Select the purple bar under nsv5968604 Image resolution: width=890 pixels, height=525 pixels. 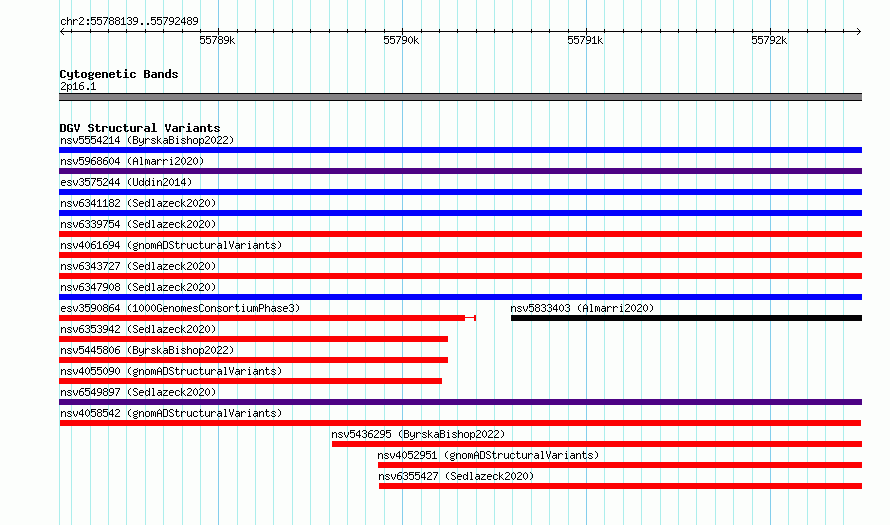[x=460, y=171]
